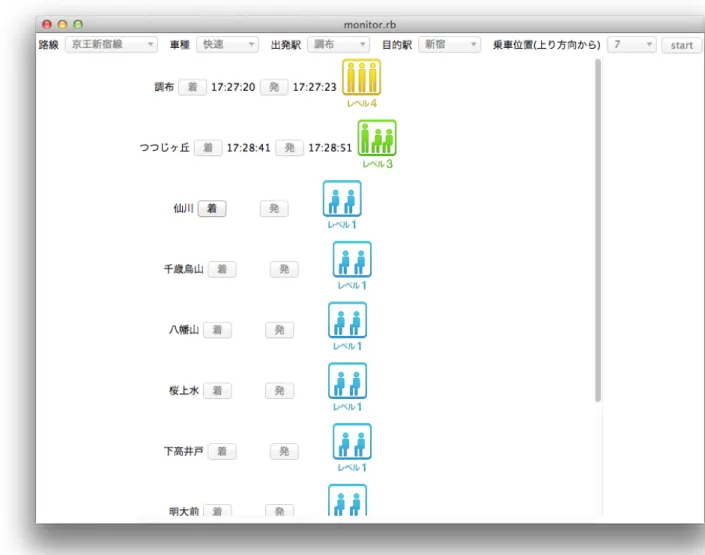Click the 発 button for 桜上水

click(279, 390)
